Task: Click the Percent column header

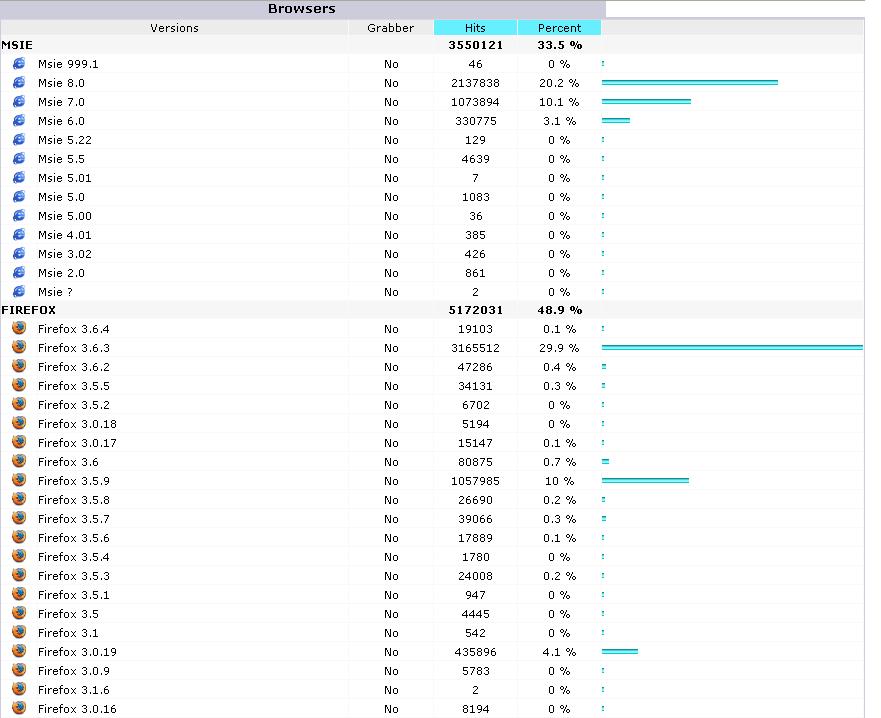Action: point(560,28)
